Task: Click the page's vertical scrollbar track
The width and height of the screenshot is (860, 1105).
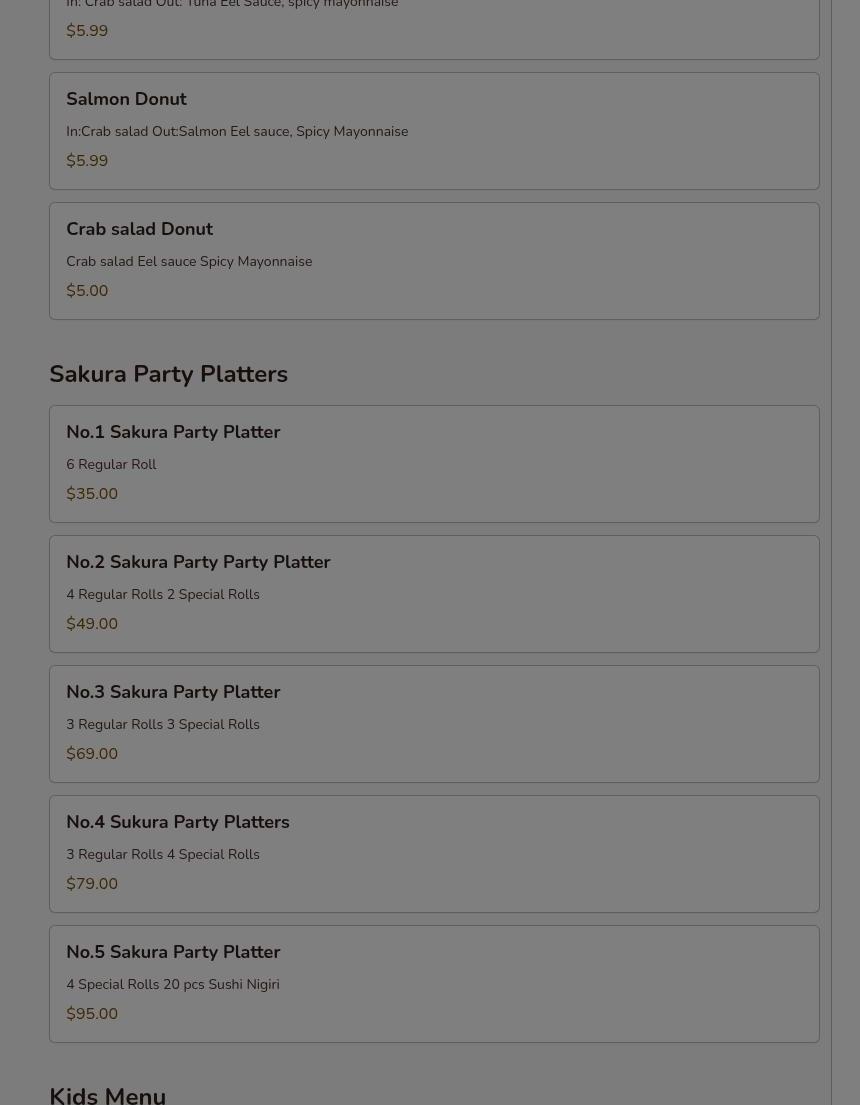Action: pos(846,552)
